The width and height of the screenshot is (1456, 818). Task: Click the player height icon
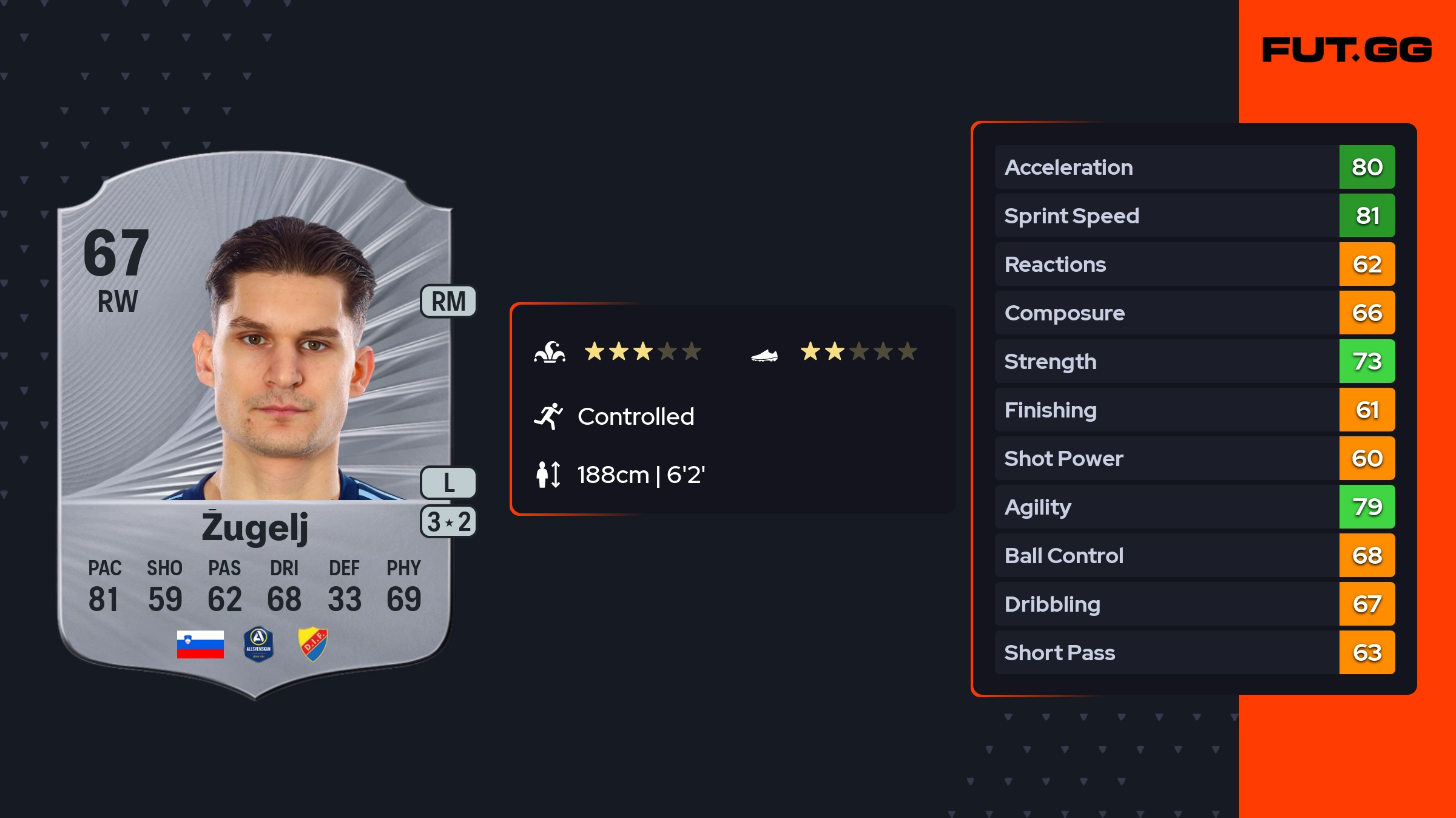click(x=548, y=475)
